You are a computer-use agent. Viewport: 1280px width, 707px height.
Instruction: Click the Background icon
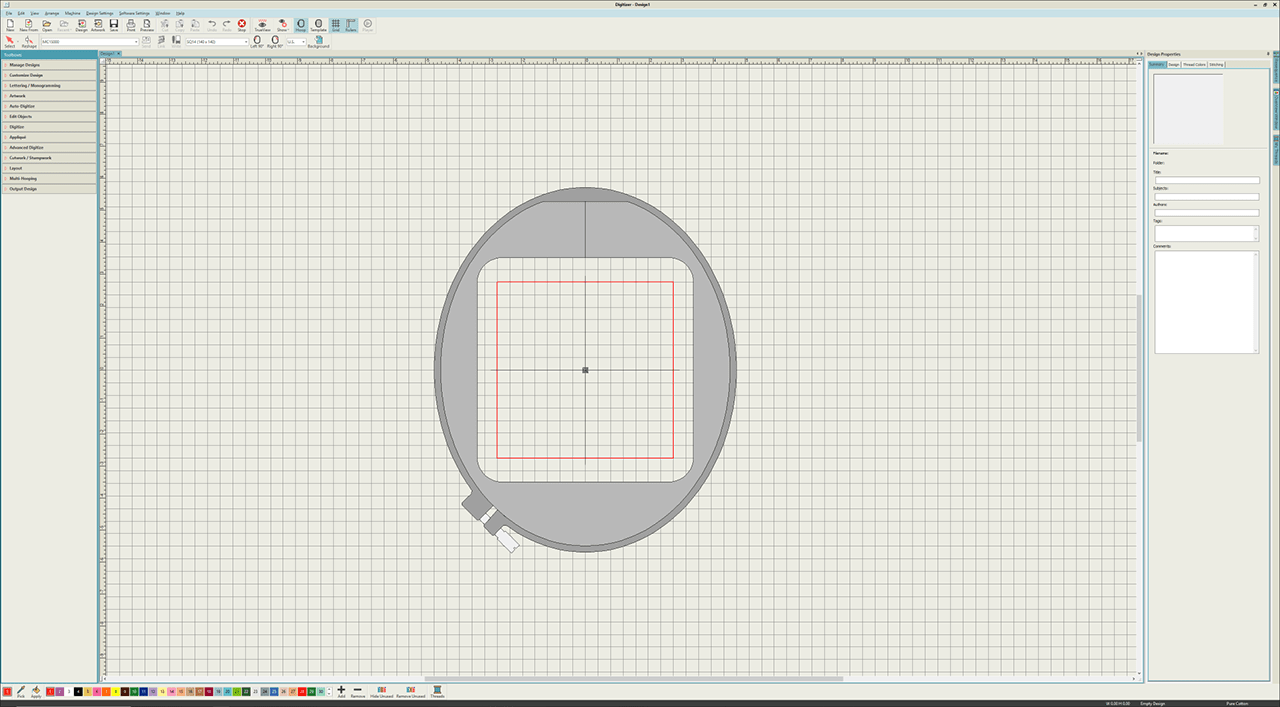coord(318,42)
